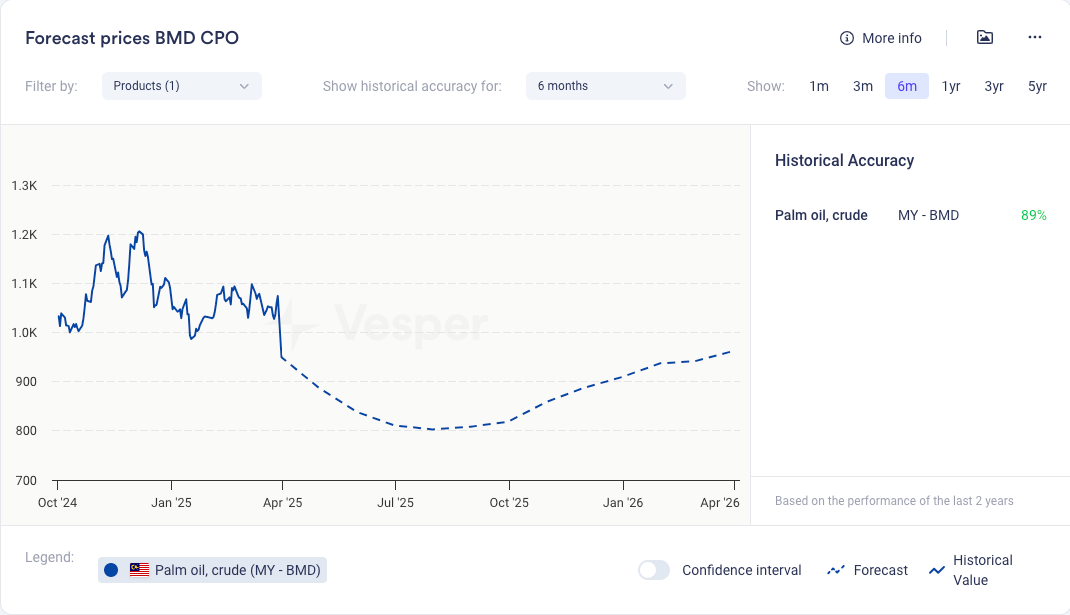Image resolution: width=1070 pixels, height=615 pixels.
Task: Select the 6m time range
Action: click(x=907, y=86)
